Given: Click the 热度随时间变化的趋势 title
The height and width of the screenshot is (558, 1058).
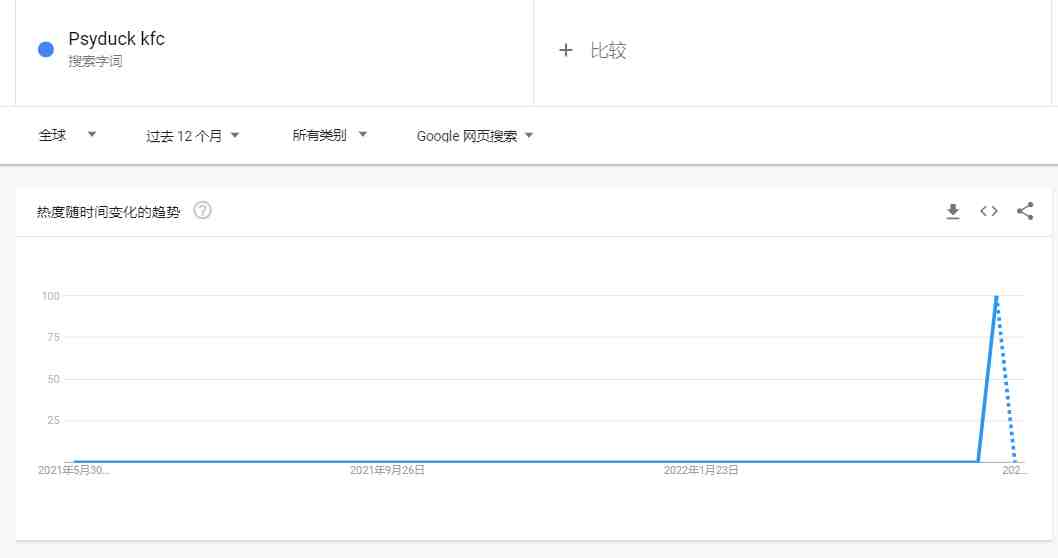Looking at the screenshot, I should tap(108, 212).
